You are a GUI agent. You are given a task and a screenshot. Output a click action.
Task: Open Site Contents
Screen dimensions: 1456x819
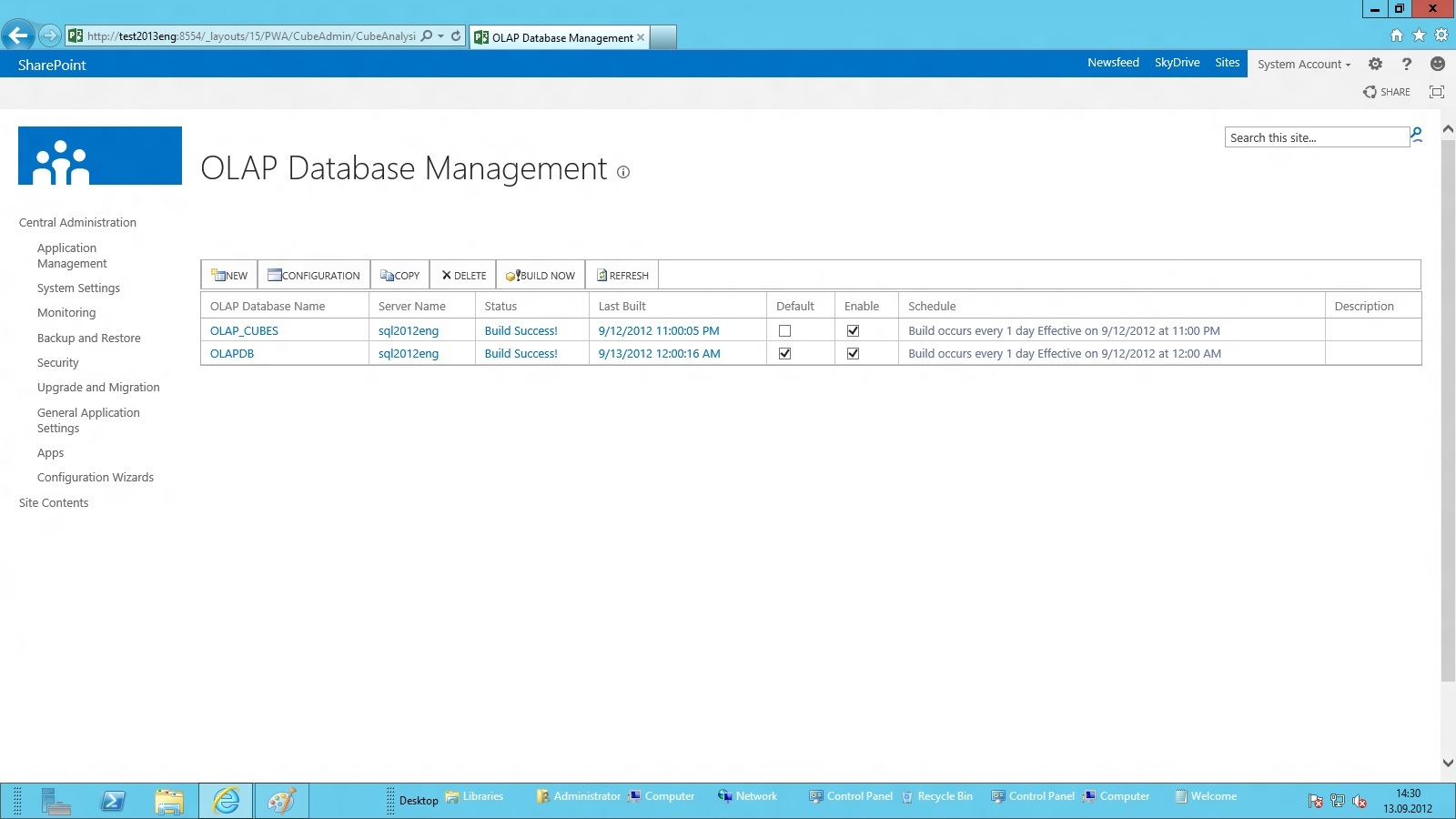54,503
